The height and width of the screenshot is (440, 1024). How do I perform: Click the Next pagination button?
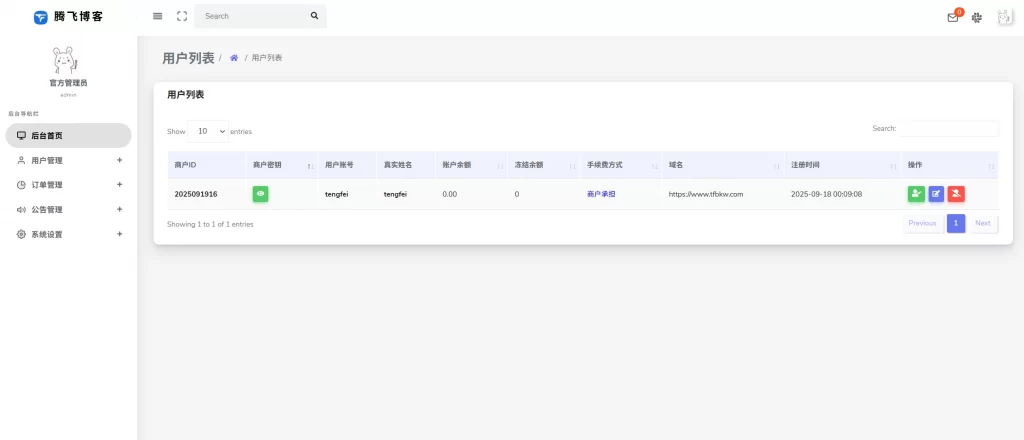pyautogui.click(x=982, y=224)
